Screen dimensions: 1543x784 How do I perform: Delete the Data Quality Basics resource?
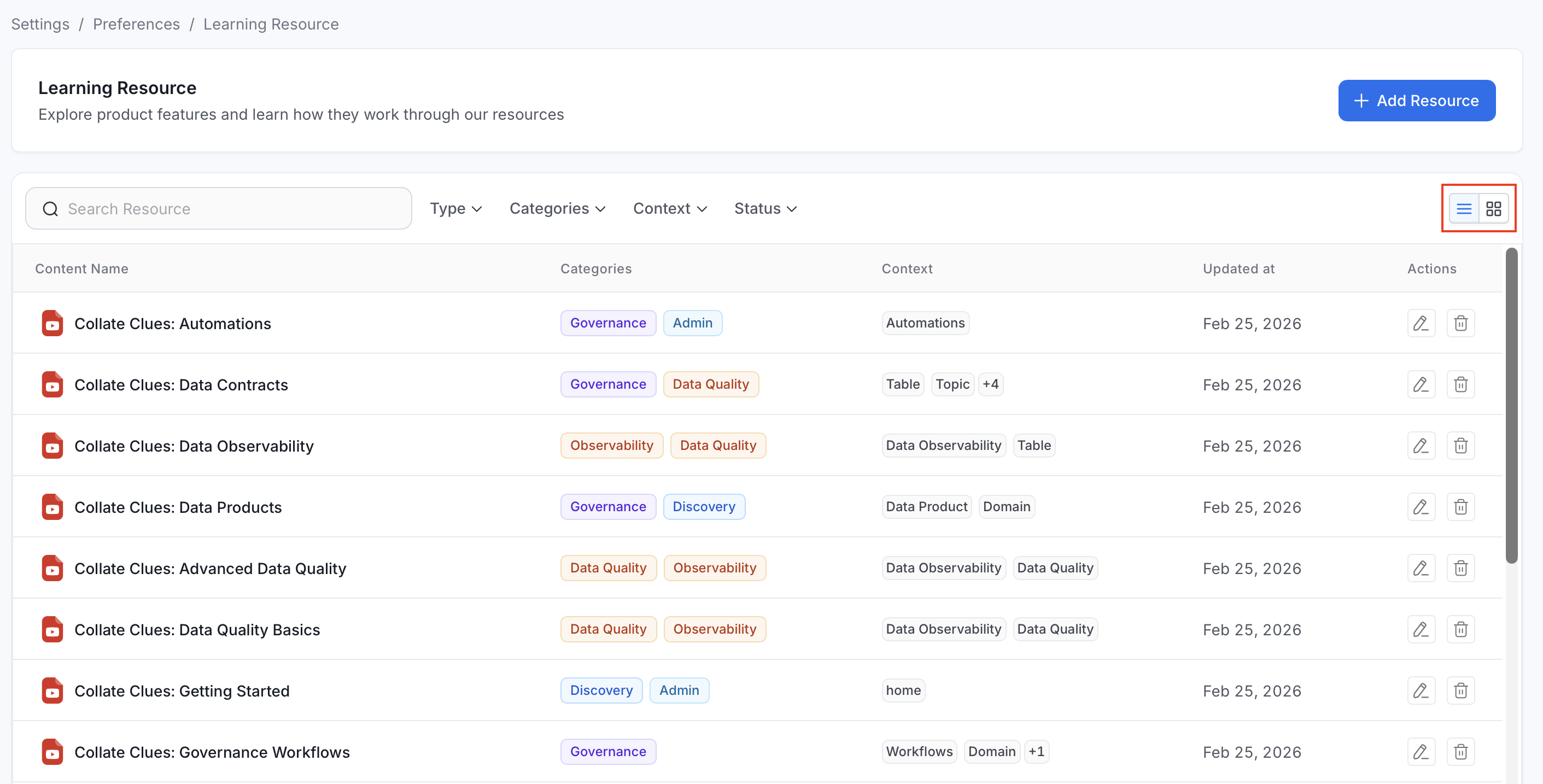tap(1460, 629)
